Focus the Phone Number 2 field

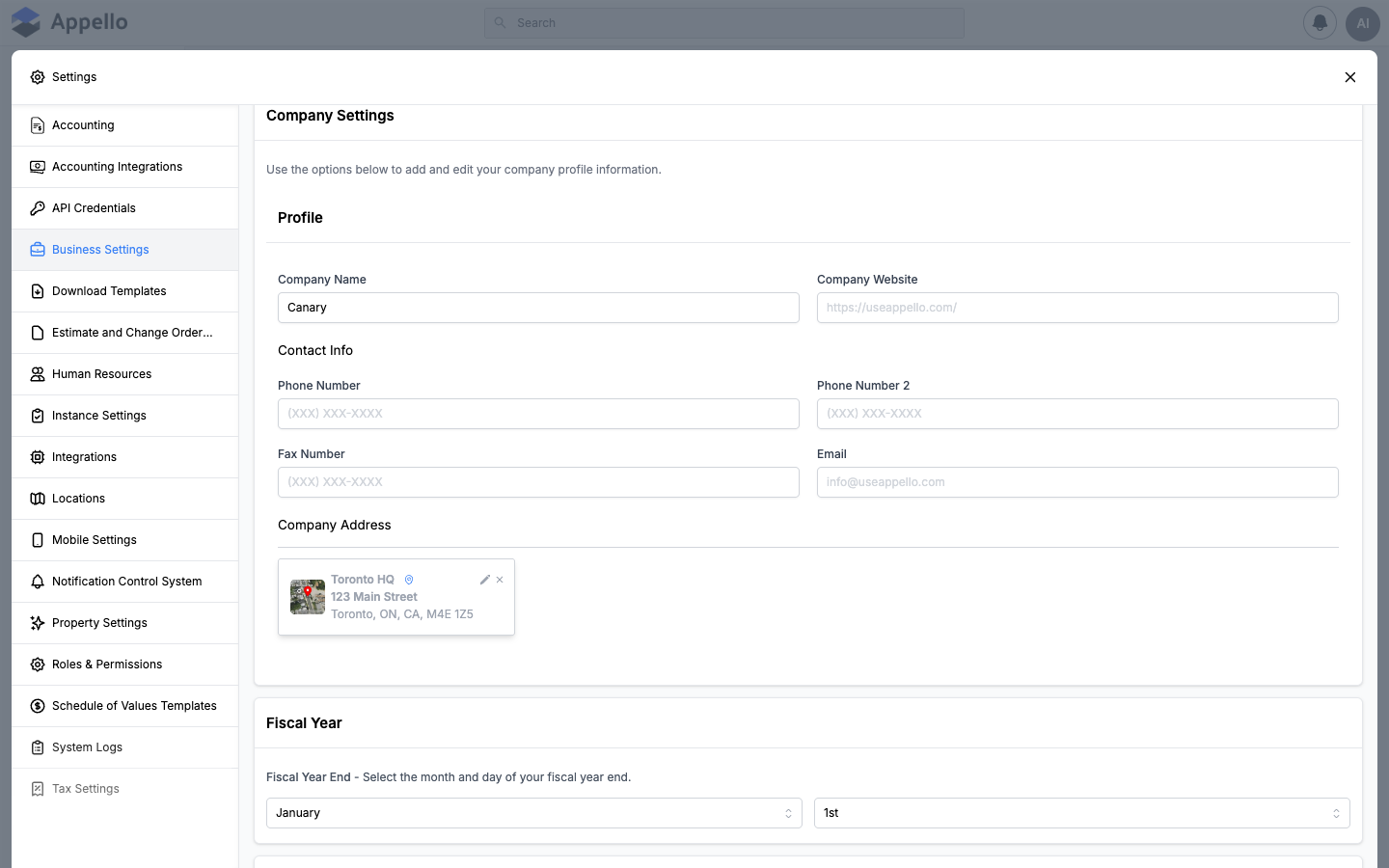click(x=1077, y=414)
